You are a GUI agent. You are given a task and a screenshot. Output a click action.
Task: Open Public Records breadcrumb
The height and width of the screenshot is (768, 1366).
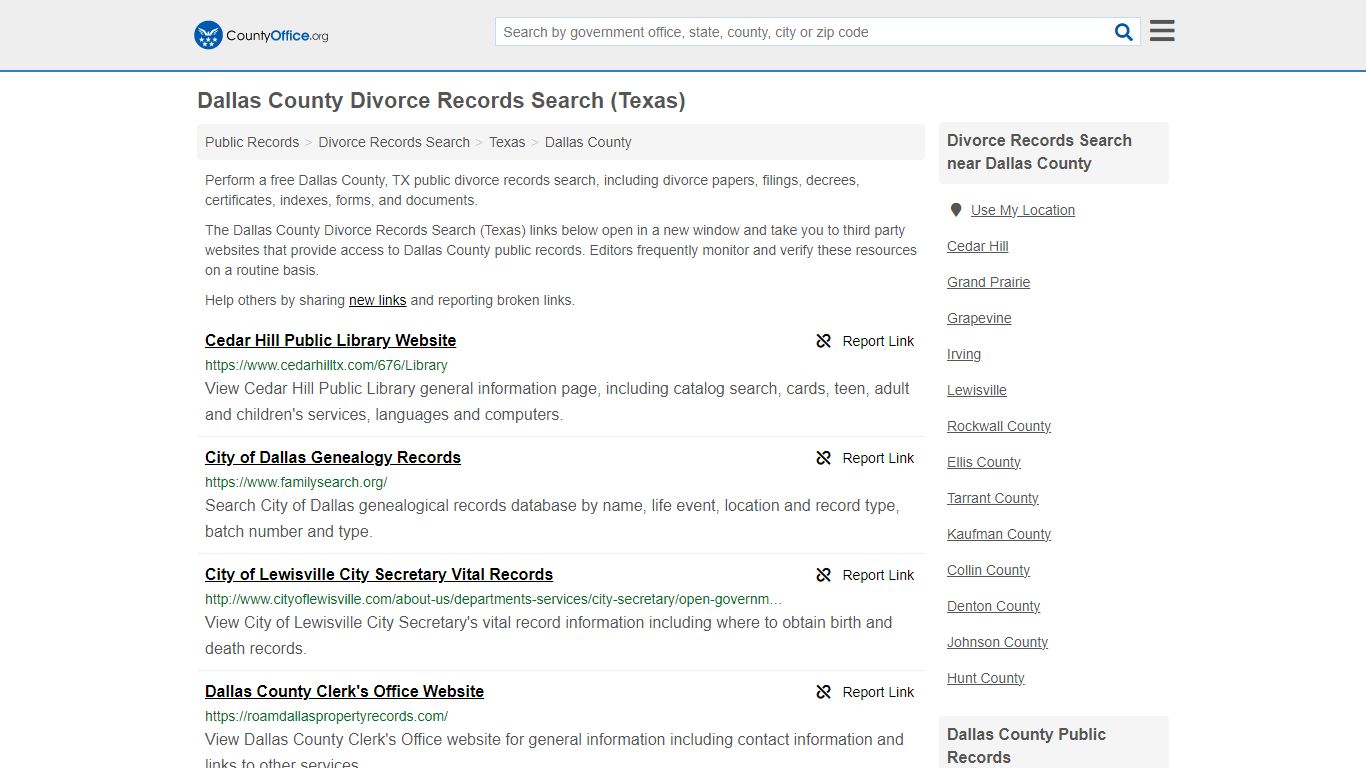coord(252,142)
